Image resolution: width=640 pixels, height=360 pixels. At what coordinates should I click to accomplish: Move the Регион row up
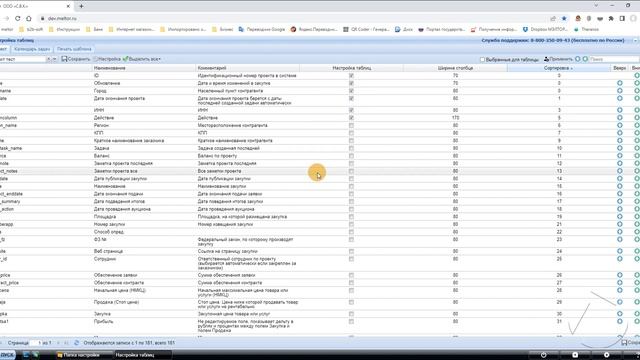[620, 126]
